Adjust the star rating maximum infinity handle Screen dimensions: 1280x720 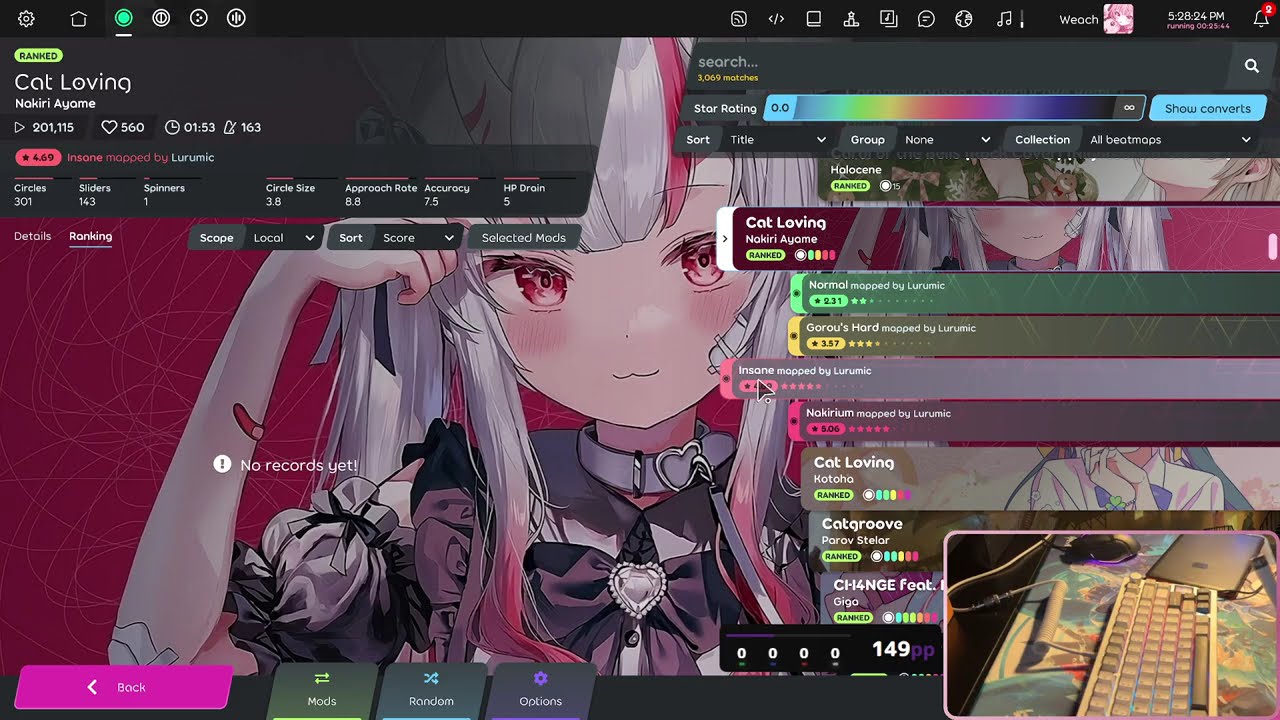(1129, 108)
